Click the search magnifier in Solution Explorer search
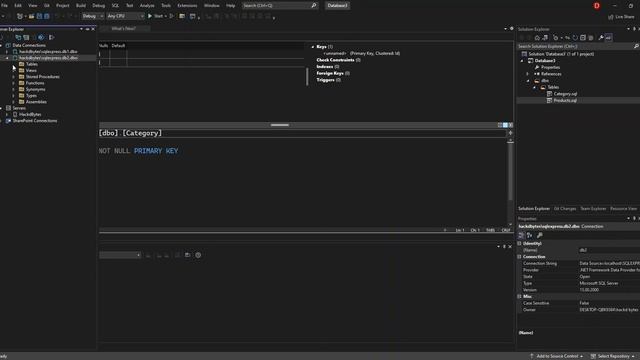This screenshot has width=640, height=360. (x=636, y=47)
